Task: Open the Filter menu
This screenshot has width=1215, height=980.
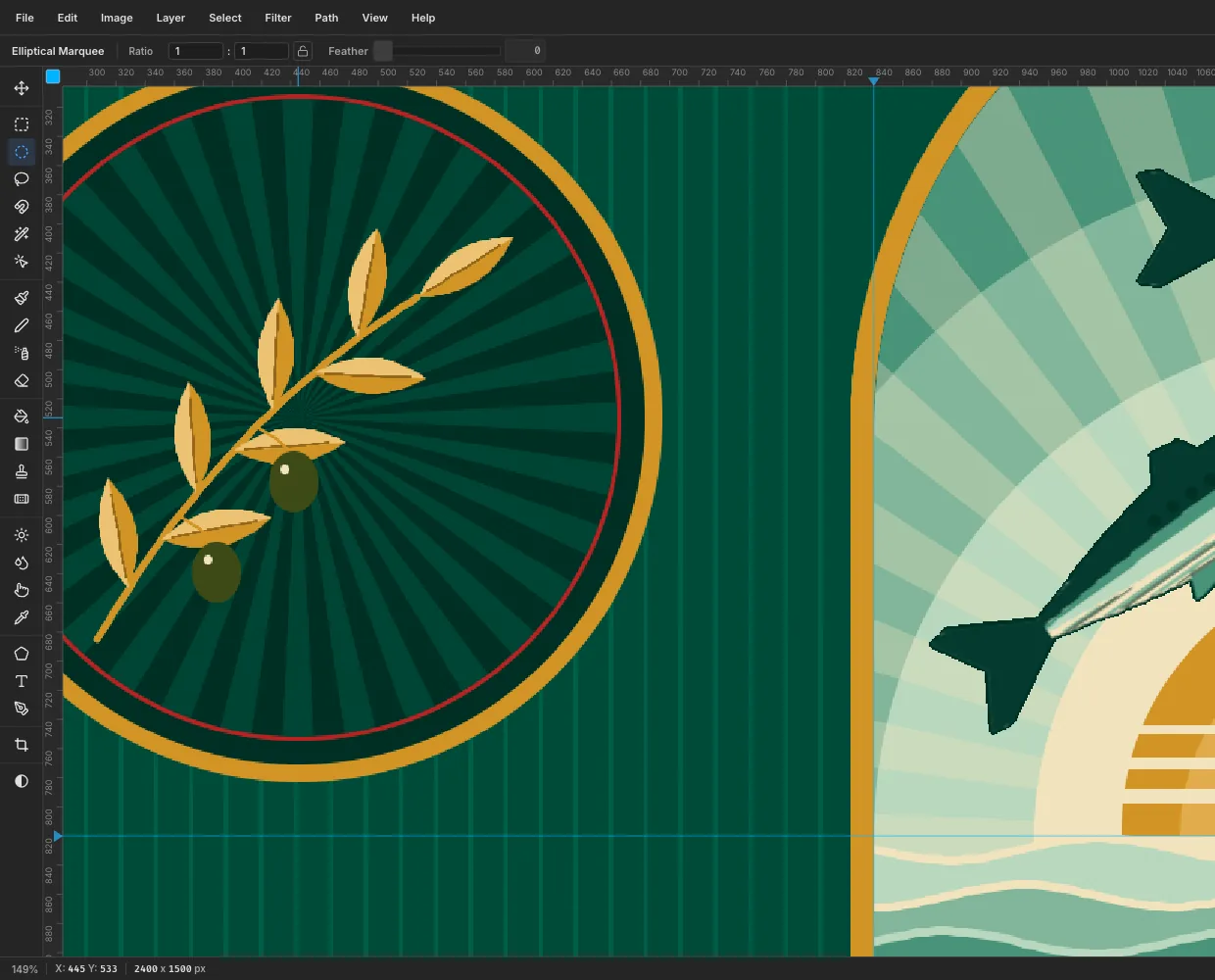Action: pos(278,18)
